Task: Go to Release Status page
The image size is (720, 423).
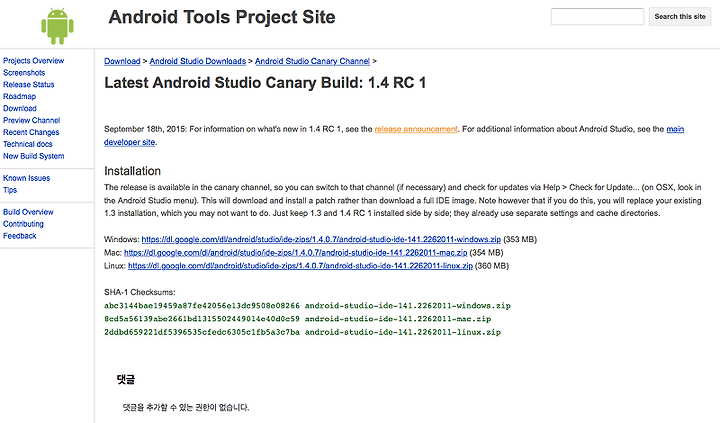Action: point(28,85)
